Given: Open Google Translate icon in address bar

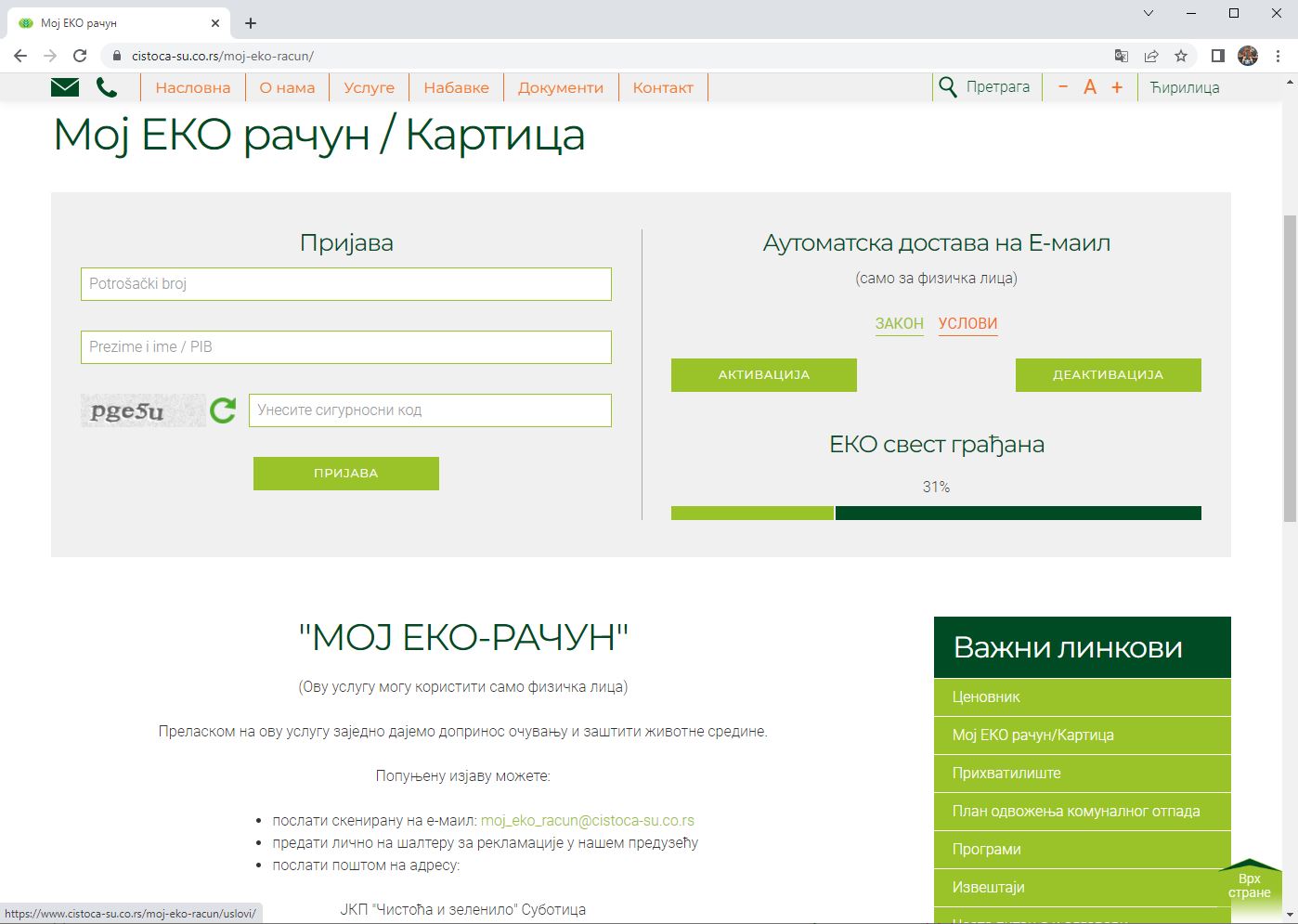Looking at the screenshot, I should pyautogui.click(x=1122, y=56).
